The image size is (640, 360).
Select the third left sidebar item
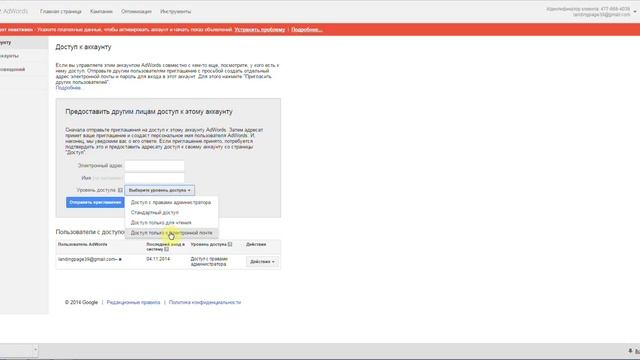pyautogui.click(x=24, y=69)
